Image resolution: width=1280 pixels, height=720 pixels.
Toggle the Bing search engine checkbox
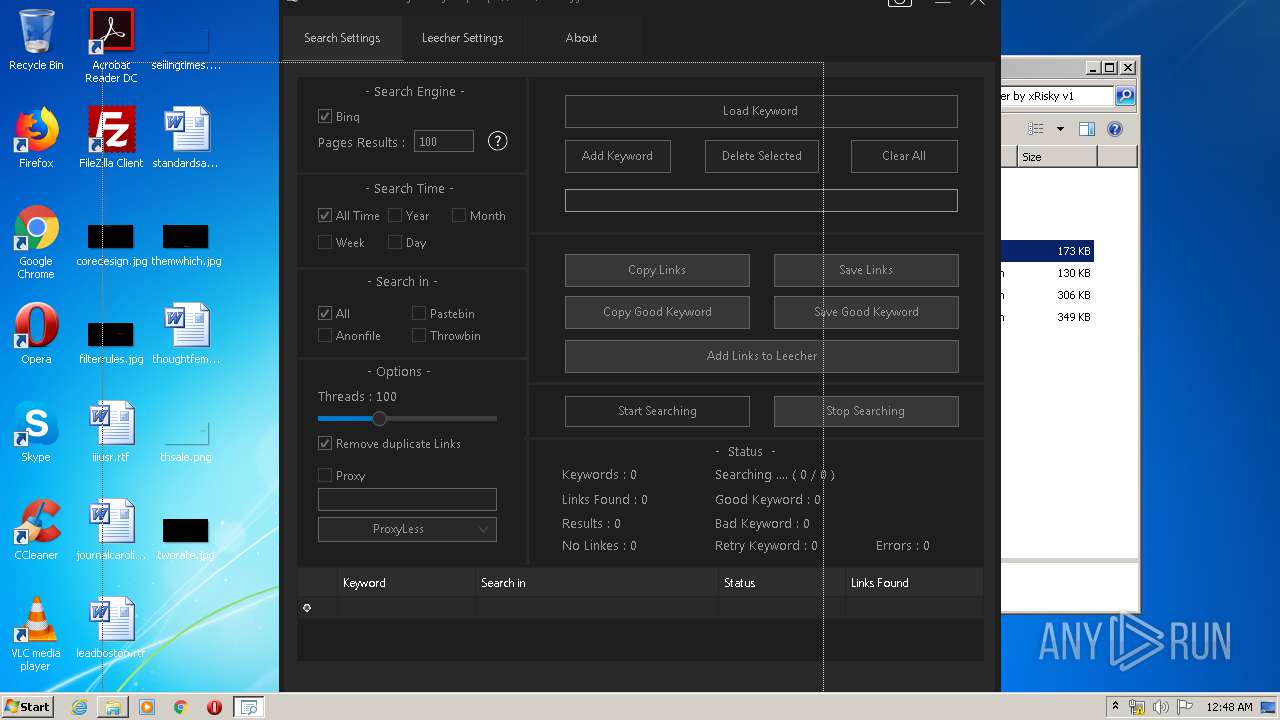(325, 117)
